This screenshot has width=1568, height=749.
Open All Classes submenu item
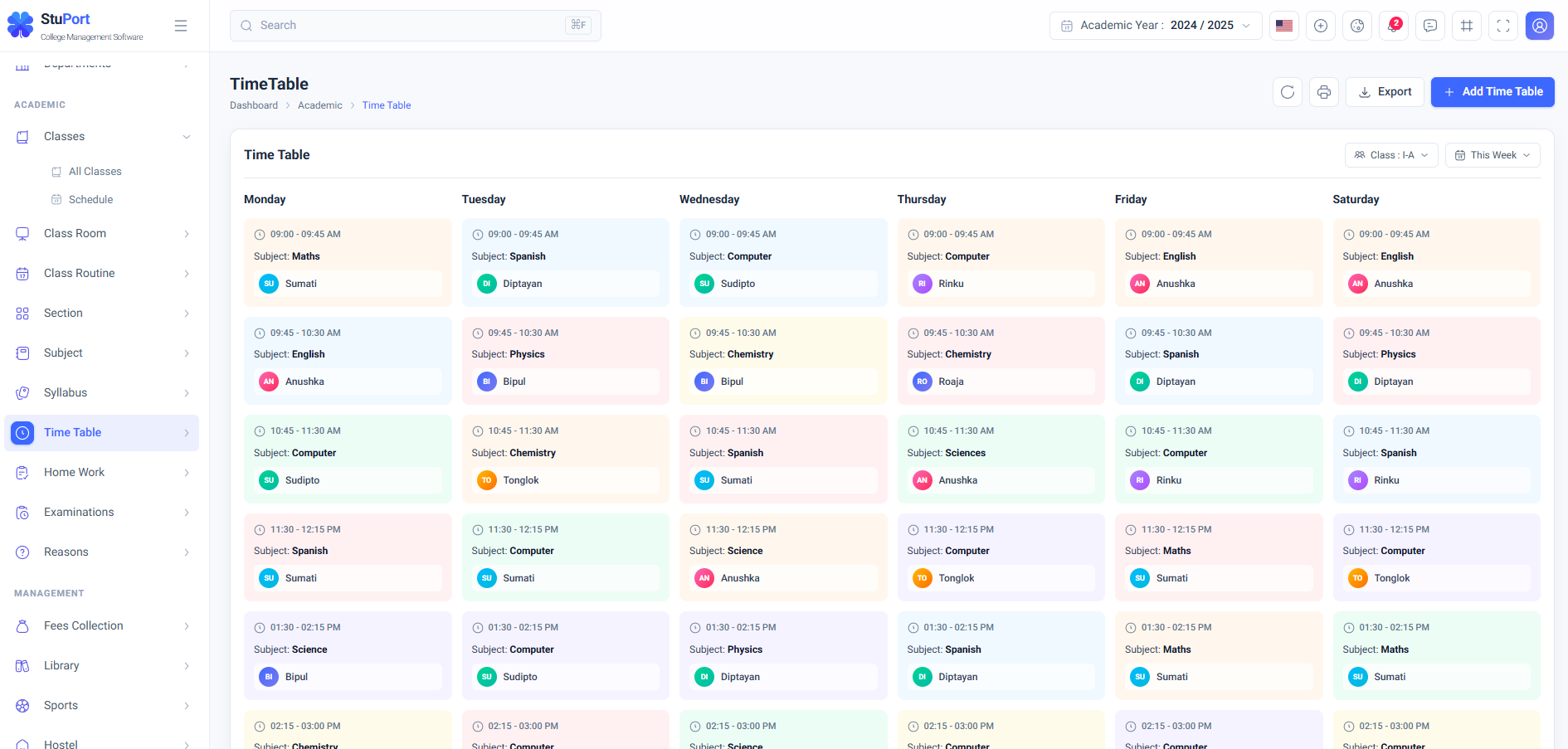coord(95,172)
